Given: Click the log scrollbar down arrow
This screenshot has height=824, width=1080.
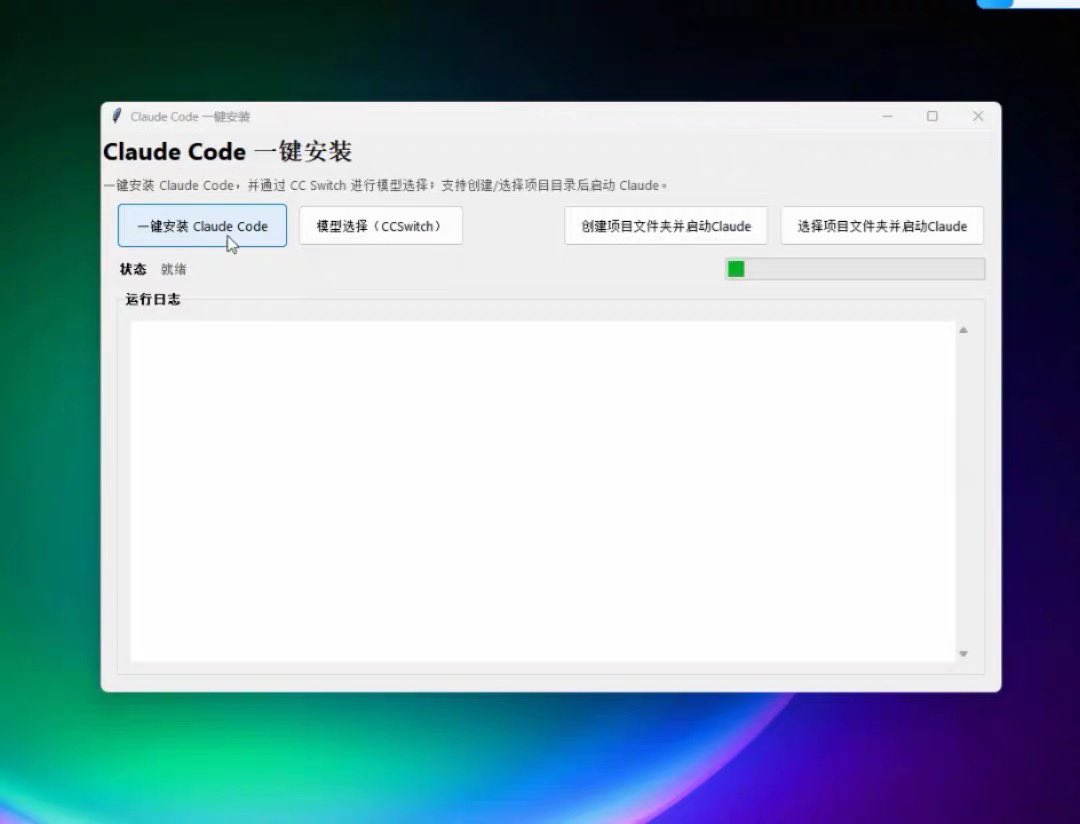Looking at the screenshot, I should (x=964, y=653).
